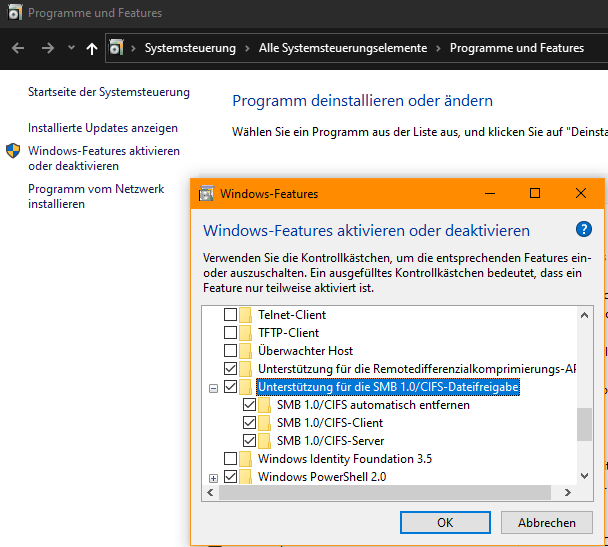Expand chevron before Systemsteuerung breadcrumb
608x547 pixels.
coord(133,48)
